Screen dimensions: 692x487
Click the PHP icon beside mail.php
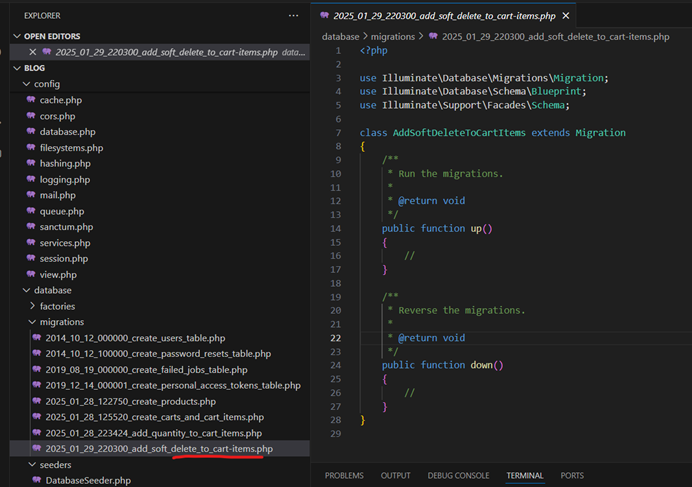pyautogui.click(x=31, y=195)
